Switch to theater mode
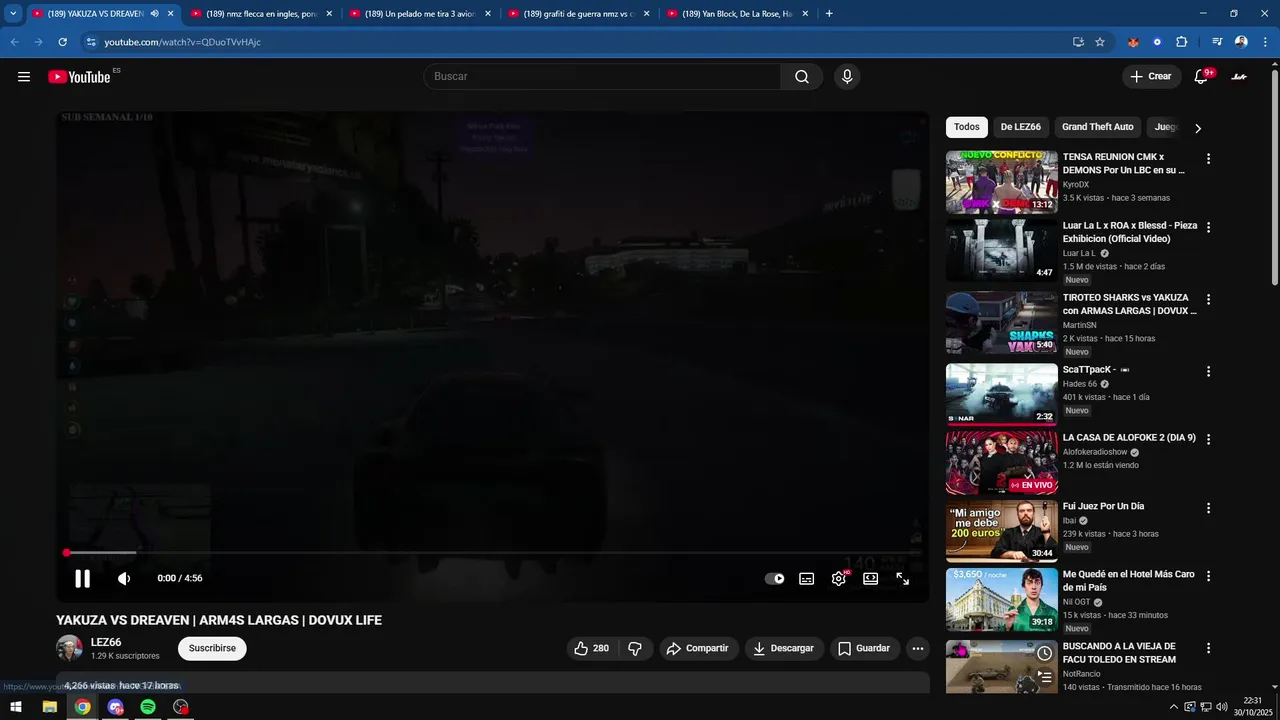The image size is (1280, 720). click(871, 578)
